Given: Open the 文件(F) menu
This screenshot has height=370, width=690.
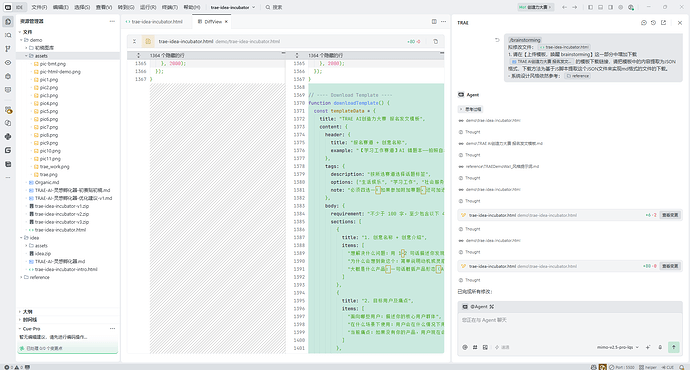Looking at the screenshot, I should [39, 7].
